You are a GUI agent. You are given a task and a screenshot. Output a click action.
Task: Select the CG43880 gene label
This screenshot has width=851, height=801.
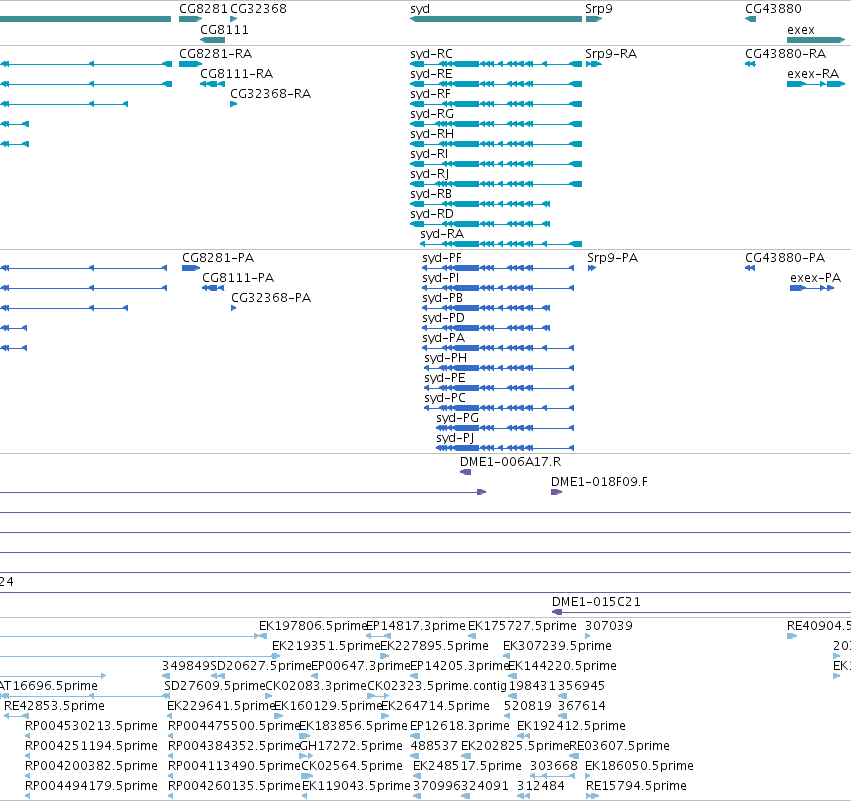773,9
